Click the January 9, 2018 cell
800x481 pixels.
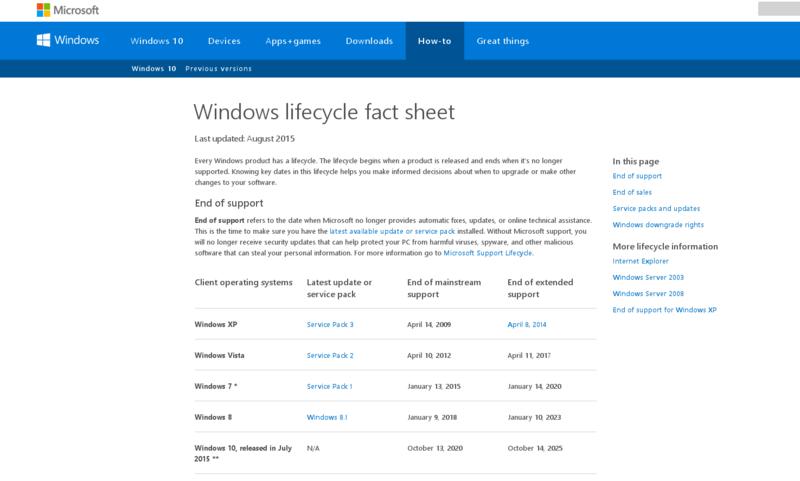(x=432, y=417)
